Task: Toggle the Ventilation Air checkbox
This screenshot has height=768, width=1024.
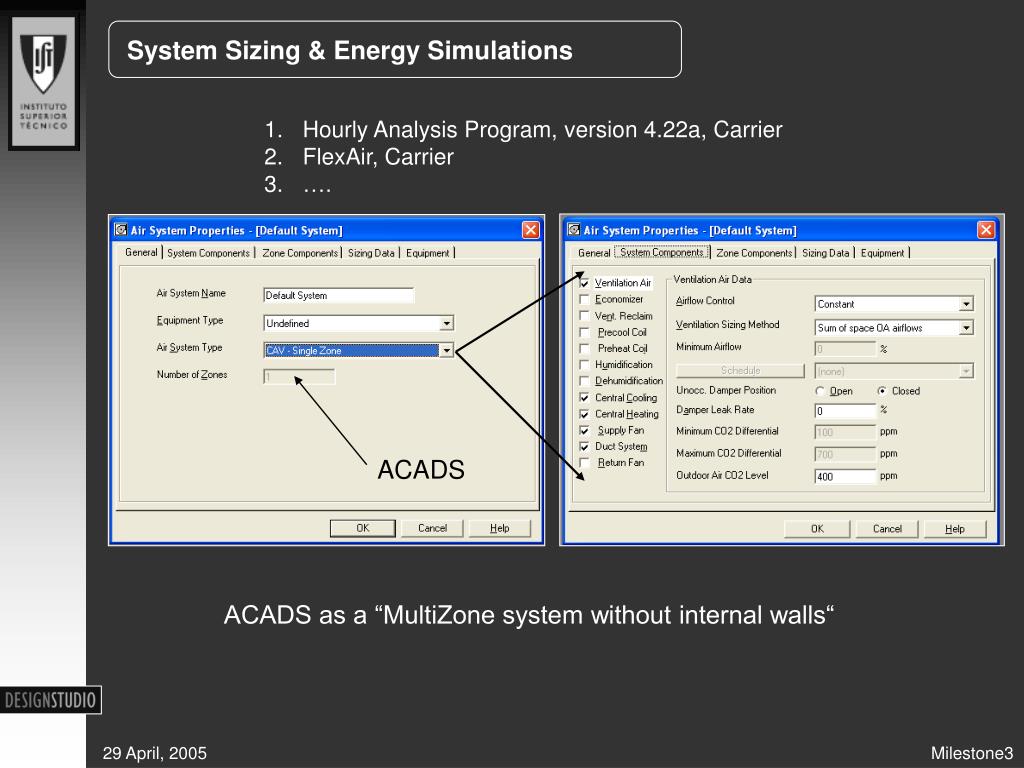Action: pyautogui.click(x=584, y=283)
